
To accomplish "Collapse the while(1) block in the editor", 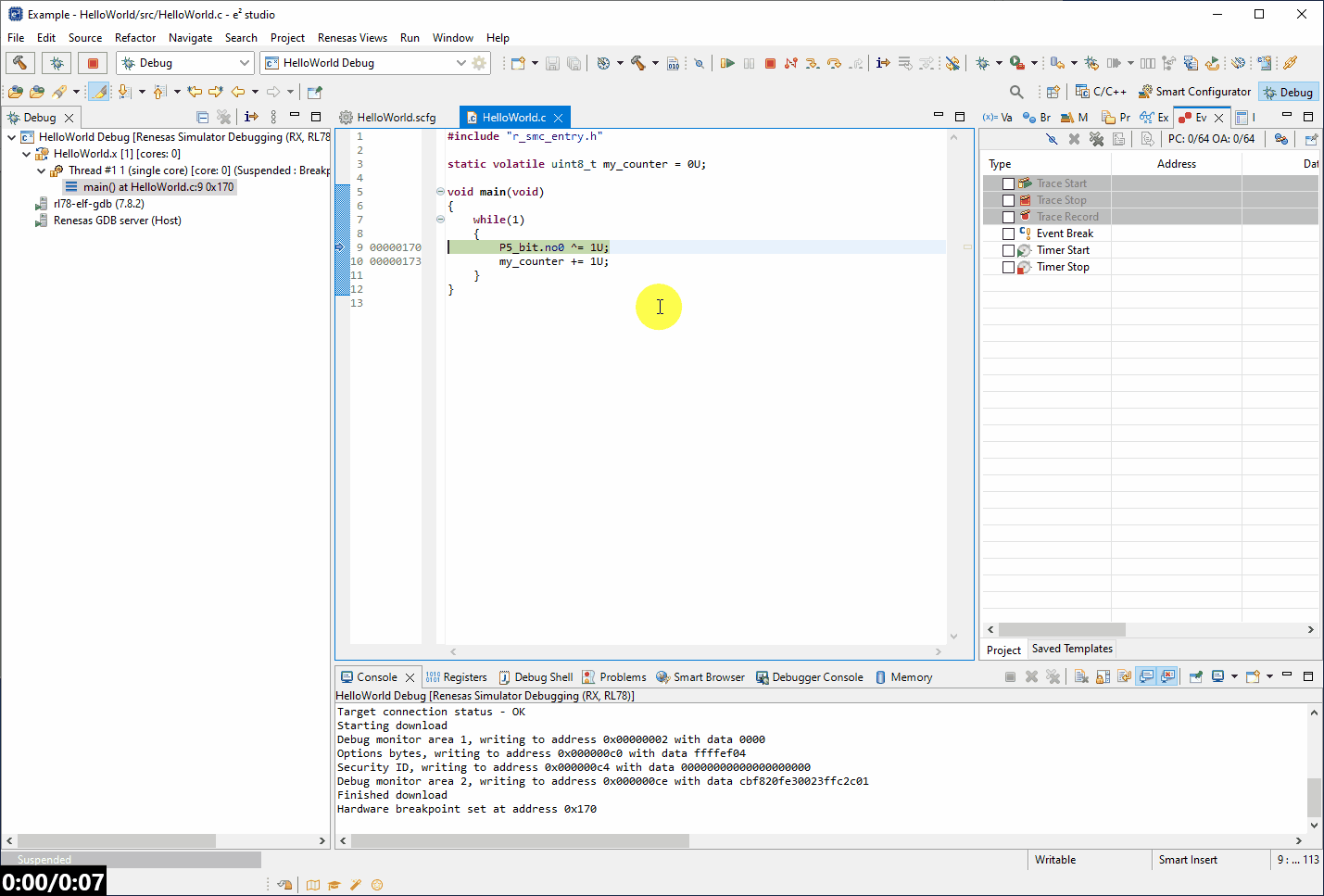I will click(439, 219).
